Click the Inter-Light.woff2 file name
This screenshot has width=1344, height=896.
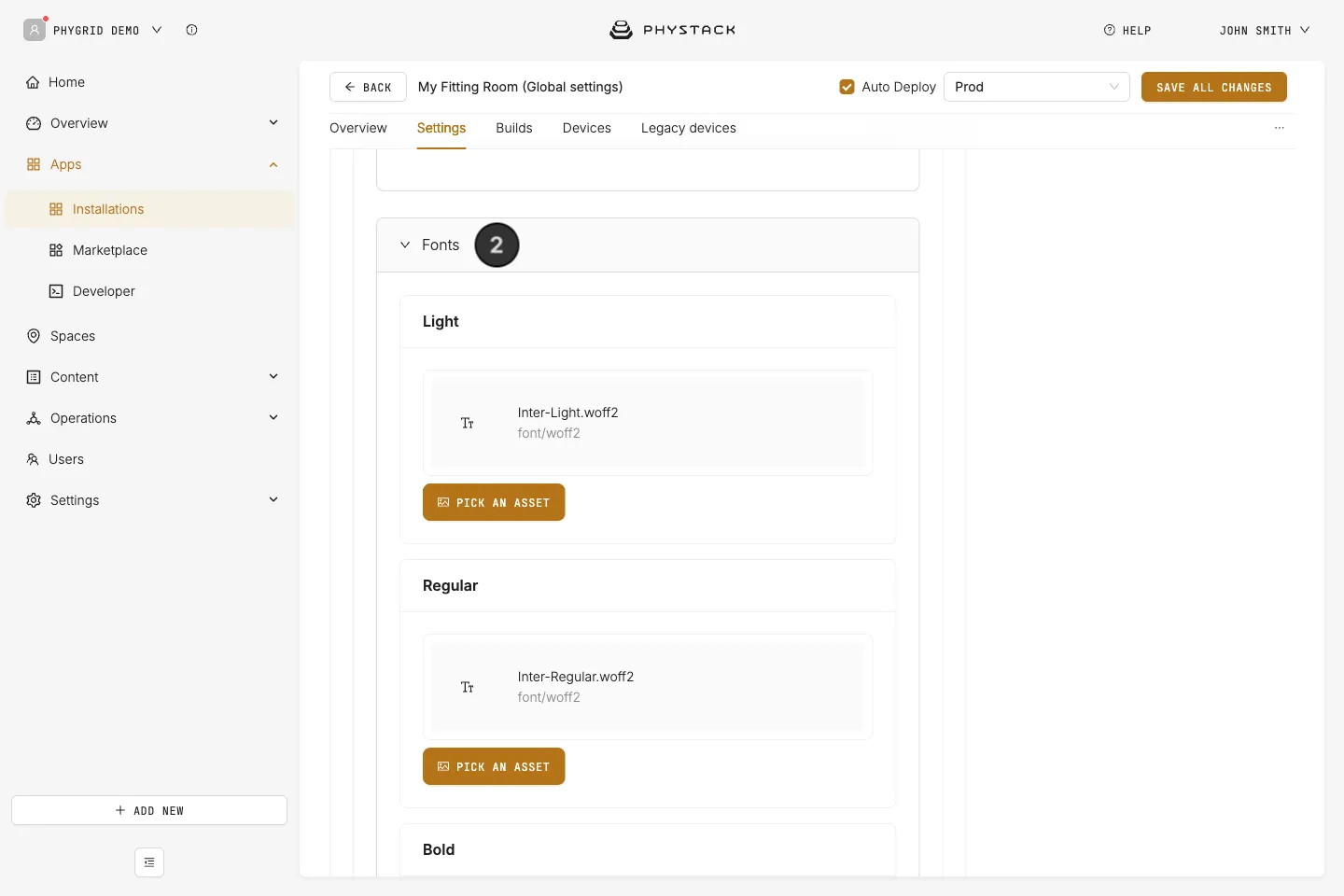pos(568,413)
